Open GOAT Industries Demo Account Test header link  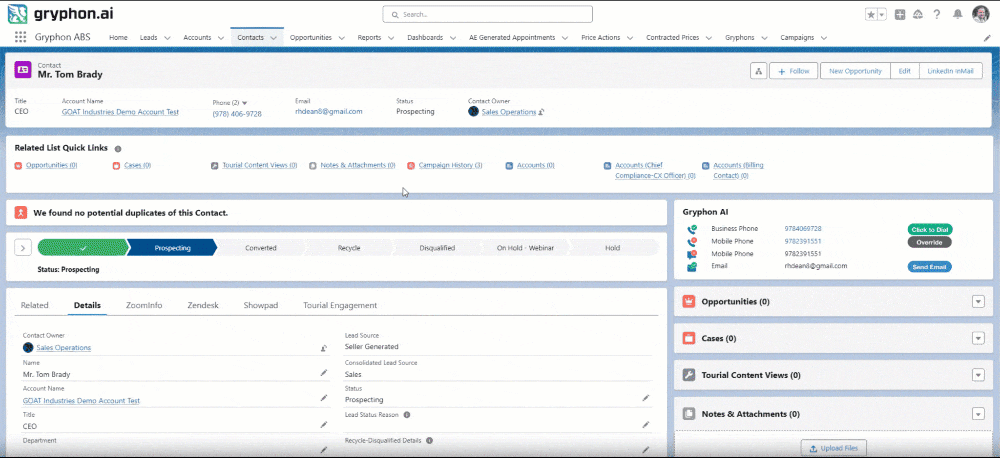click(120, 112)
